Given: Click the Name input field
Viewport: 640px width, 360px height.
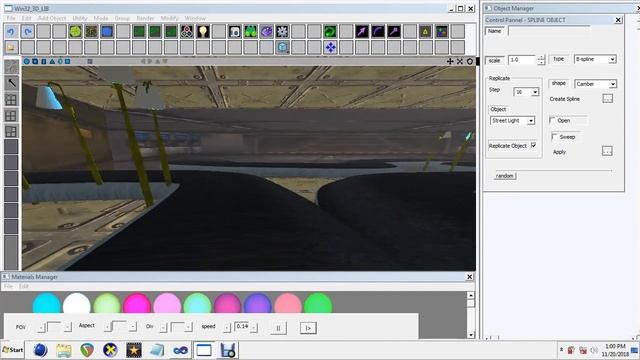Looking at the screenshot, I should tap(549, 31).
